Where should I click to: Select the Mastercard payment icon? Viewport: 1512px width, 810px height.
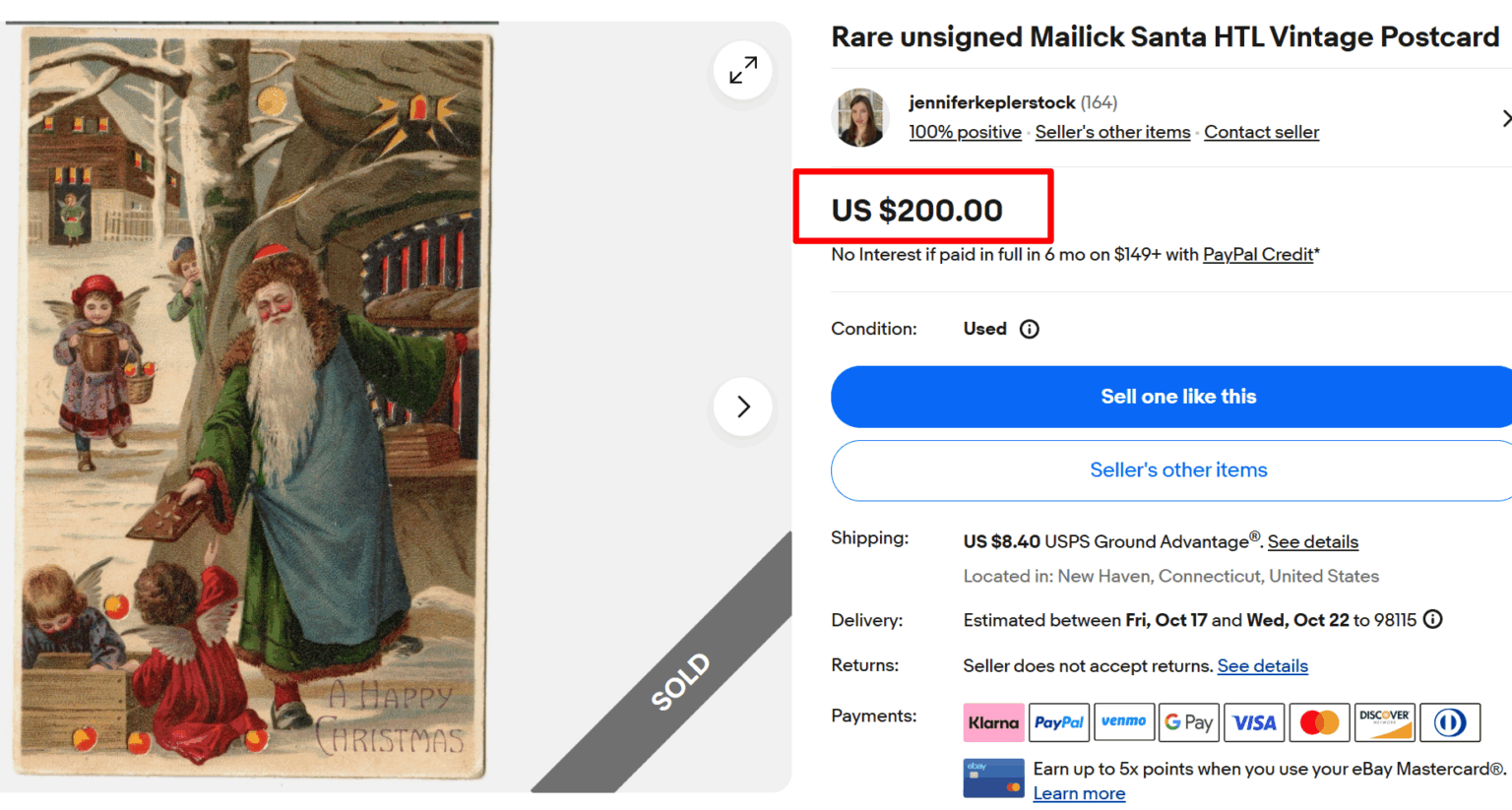pos(1319,721)
